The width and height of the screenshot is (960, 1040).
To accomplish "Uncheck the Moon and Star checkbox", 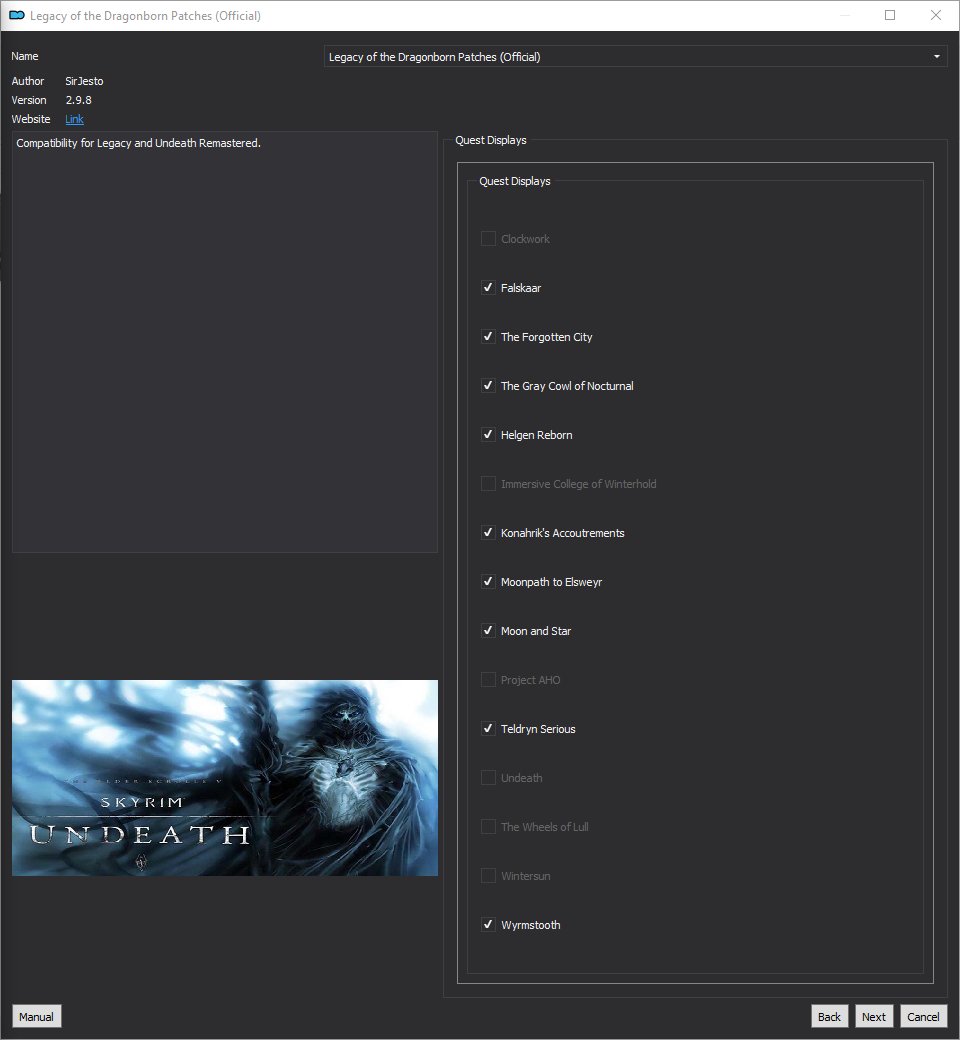I will (x=488, y=631).
